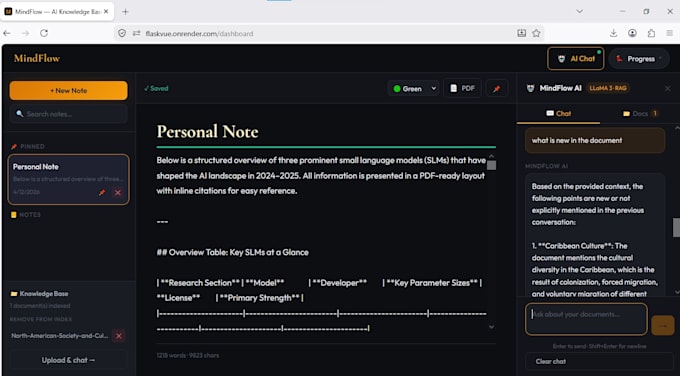Viewport: 680px width, 376px height.
Task: Click the site shield security icon
Action: pos(122,33)
